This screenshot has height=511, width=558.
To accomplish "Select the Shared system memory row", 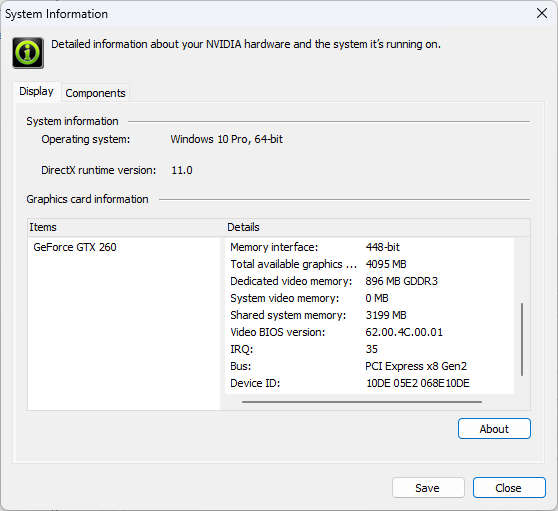I will click(x=369, y=315).
